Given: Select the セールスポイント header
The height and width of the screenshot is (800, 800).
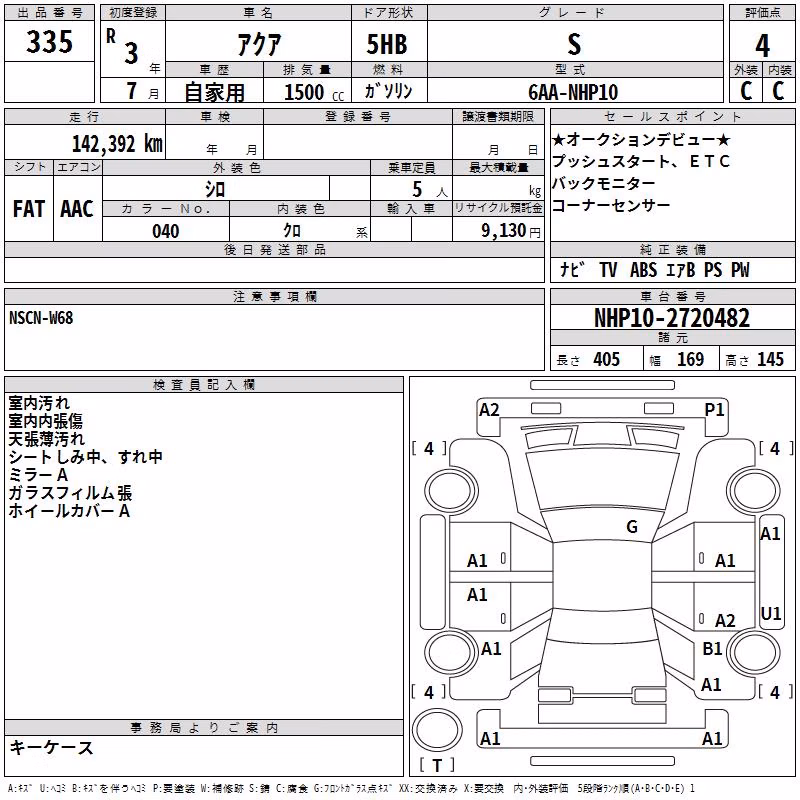Looking at the screenshot, I should tap(672, 116).
